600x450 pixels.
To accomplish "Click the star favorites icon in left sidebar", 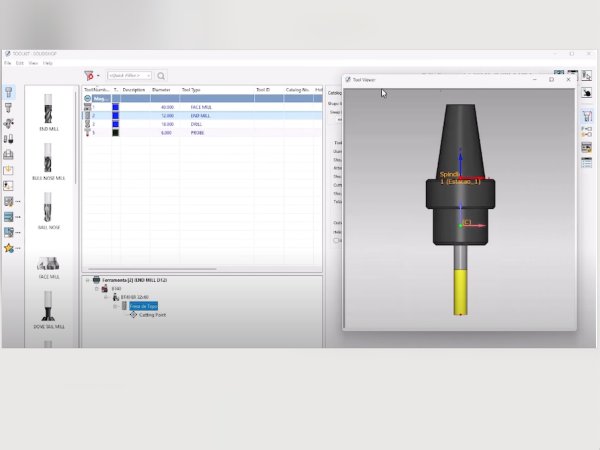I will coord(9,247).
